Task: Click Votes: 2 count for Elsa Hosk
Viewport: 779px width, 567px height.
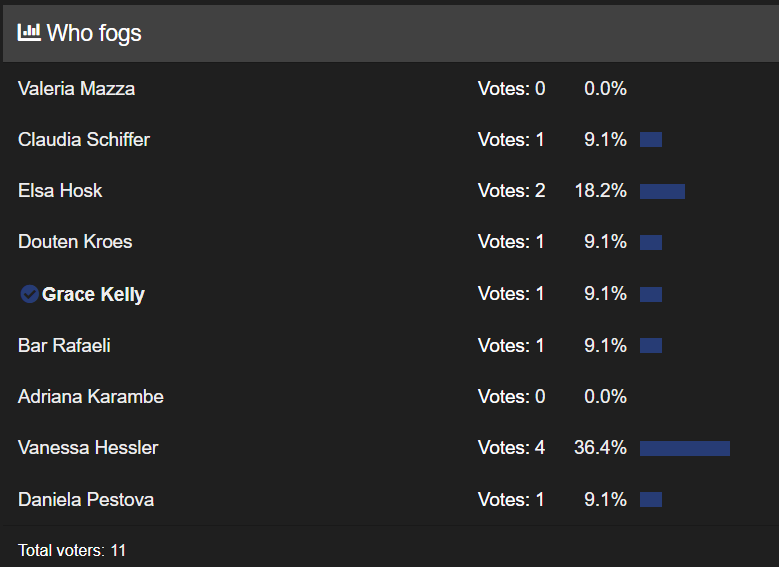Action: pyautogui.click(x=511, y=191)
